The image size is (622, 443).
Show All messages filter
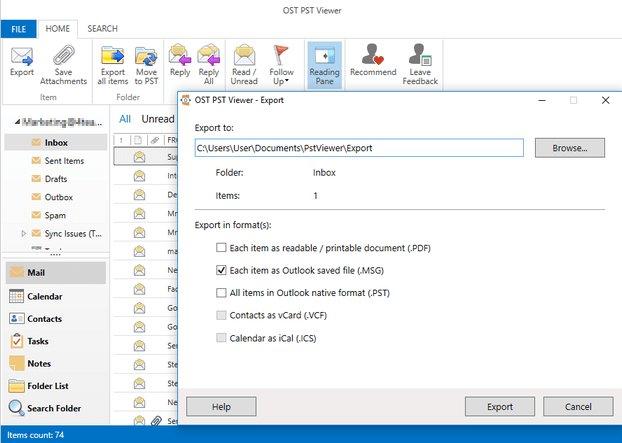(x=125, y=119)
